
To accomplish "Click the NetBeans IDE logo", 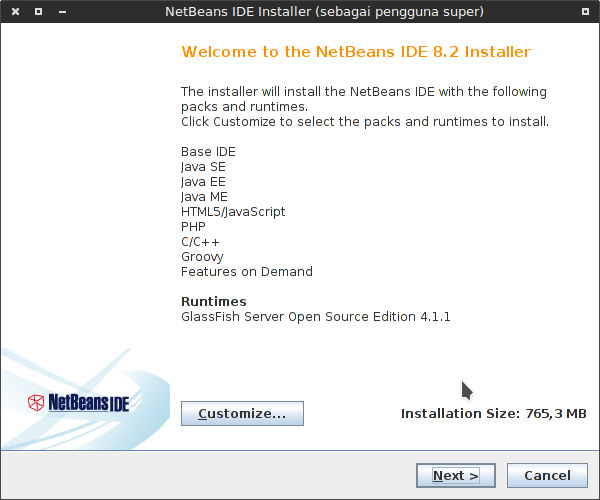I will pyautogui.click(x=79, y=403).
